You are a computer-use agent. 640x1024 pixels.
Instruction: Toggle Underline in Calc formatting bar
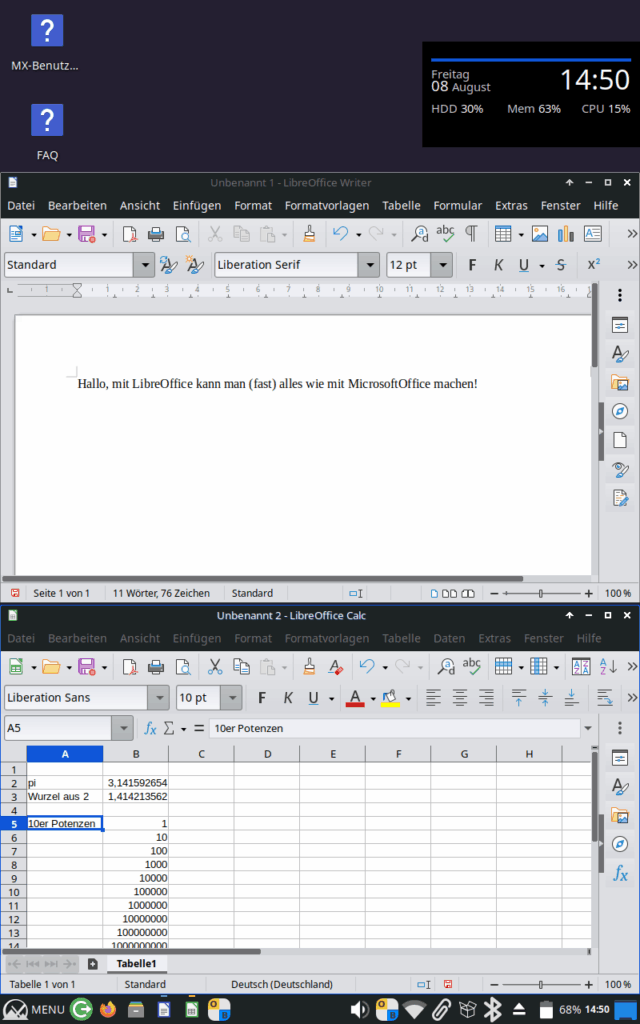[313, 697]
